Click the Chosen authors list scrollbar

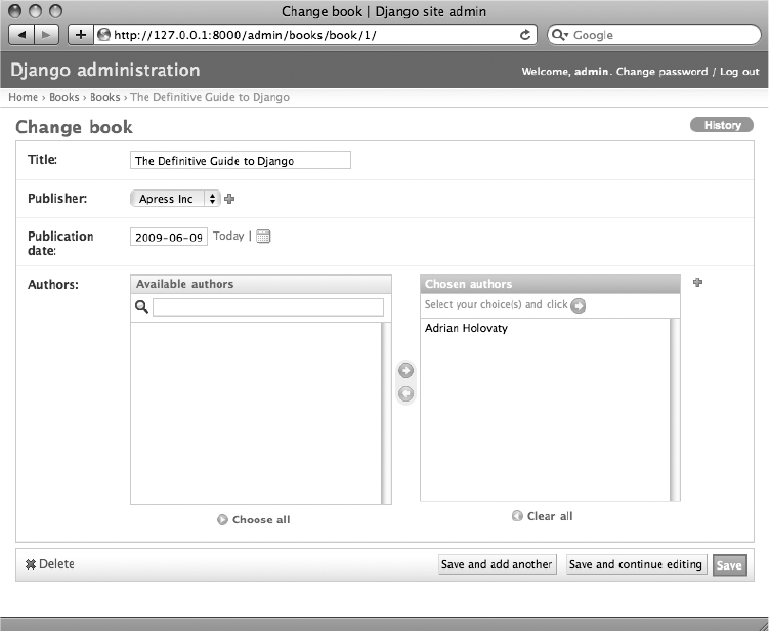[x=675, y=410]
